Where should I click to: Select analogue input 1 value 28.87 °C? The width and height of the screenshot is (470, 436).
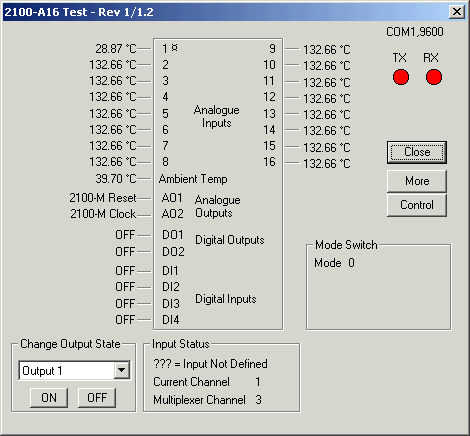[116, 49]
